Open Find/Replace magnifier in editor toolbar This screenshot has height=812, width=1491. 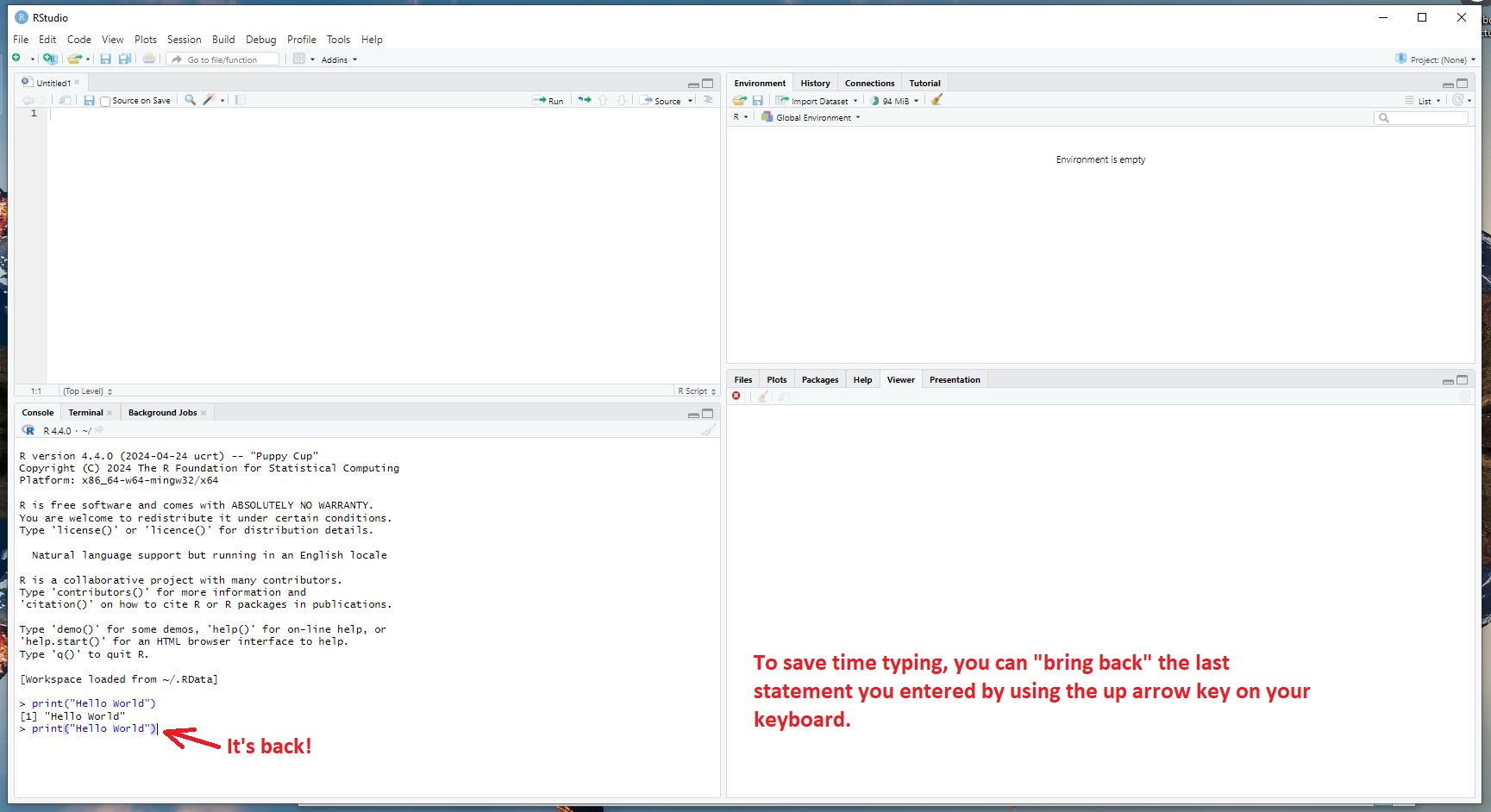[191, 100]
